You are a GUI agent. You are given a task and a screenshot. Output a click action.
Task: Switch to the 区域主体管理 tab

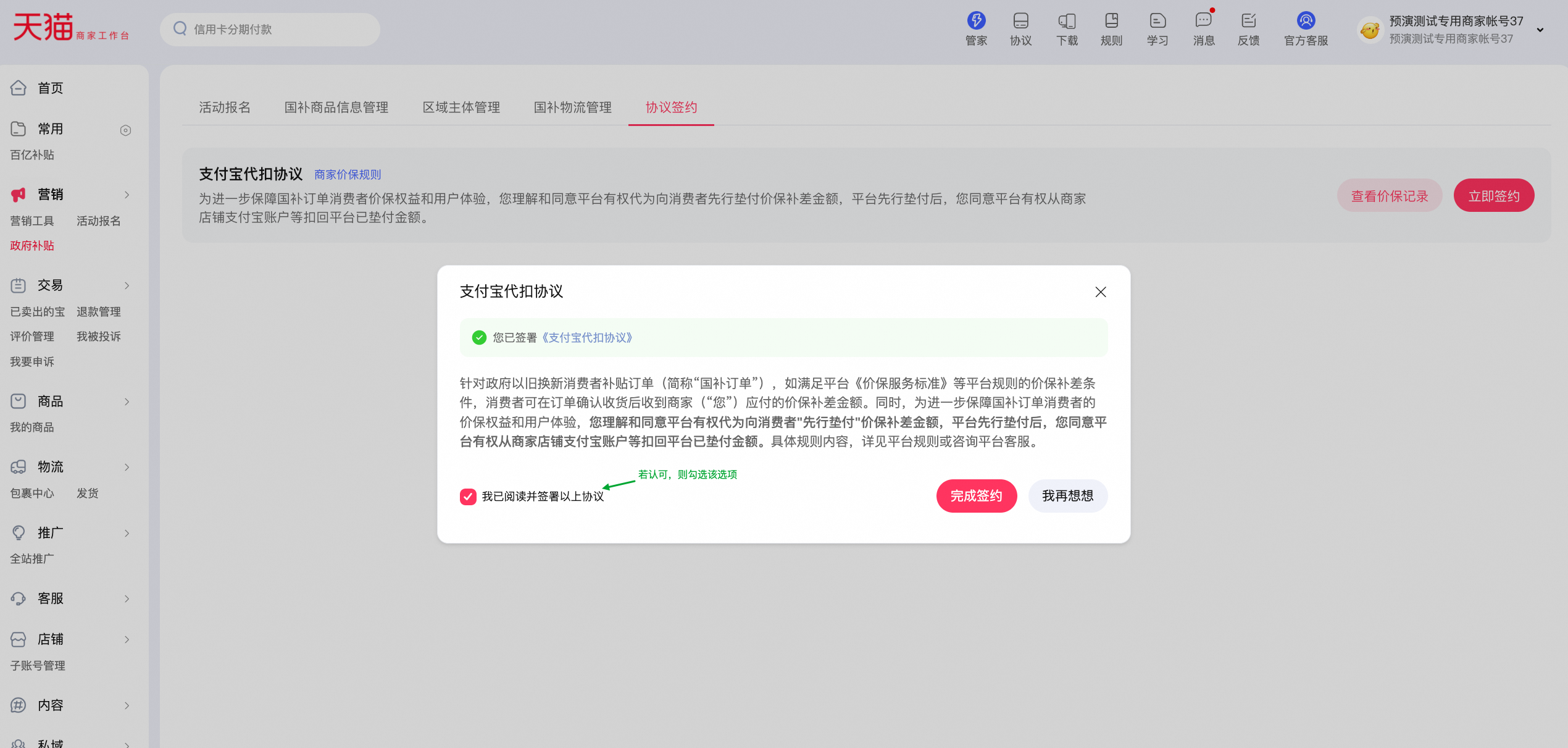pyautogui.click(x=461, y=107)
